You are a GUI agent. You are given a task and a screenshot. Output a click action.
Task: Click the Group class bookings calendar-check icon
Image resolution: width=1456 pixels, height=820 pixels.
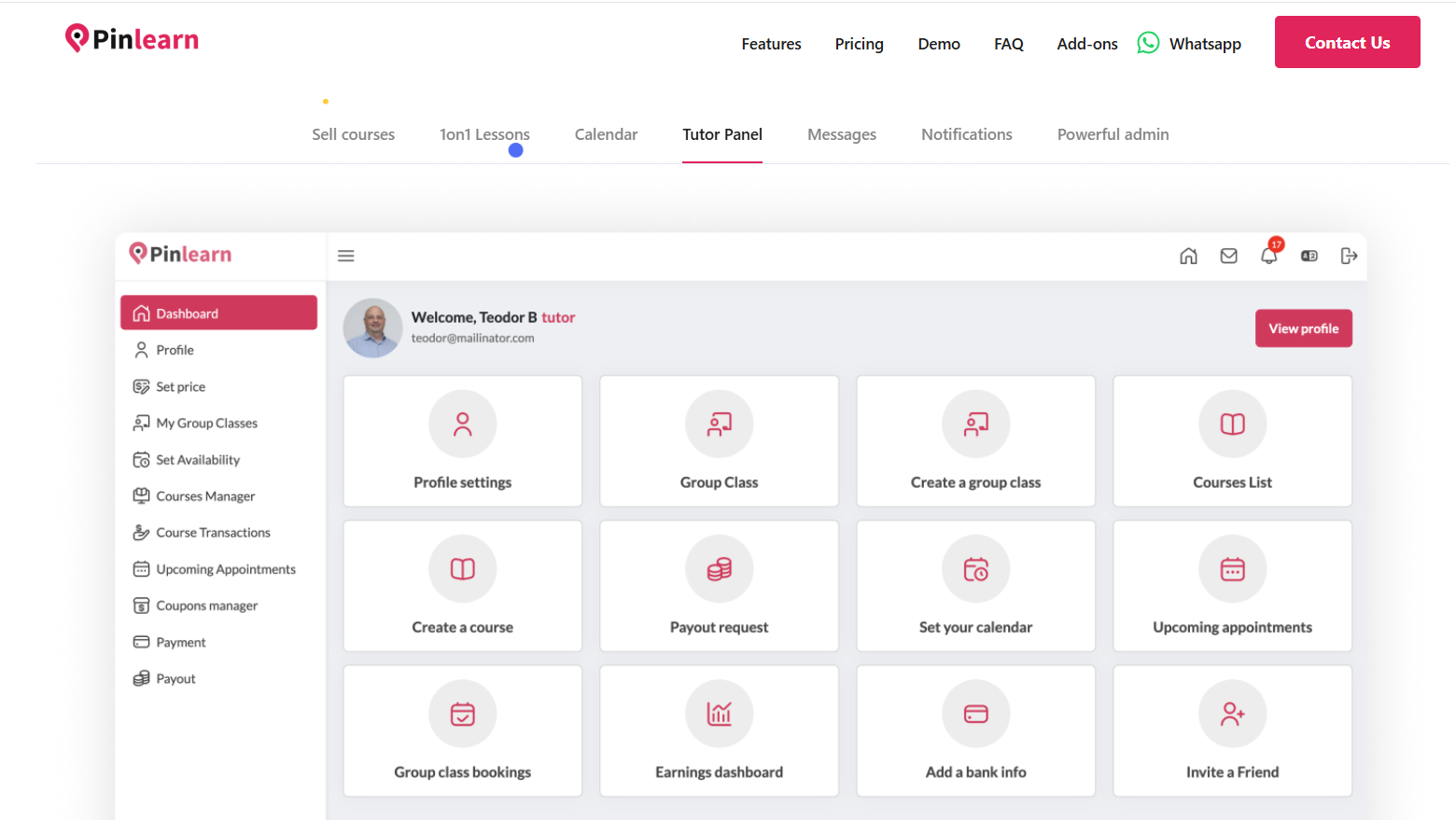pos(463,714)
